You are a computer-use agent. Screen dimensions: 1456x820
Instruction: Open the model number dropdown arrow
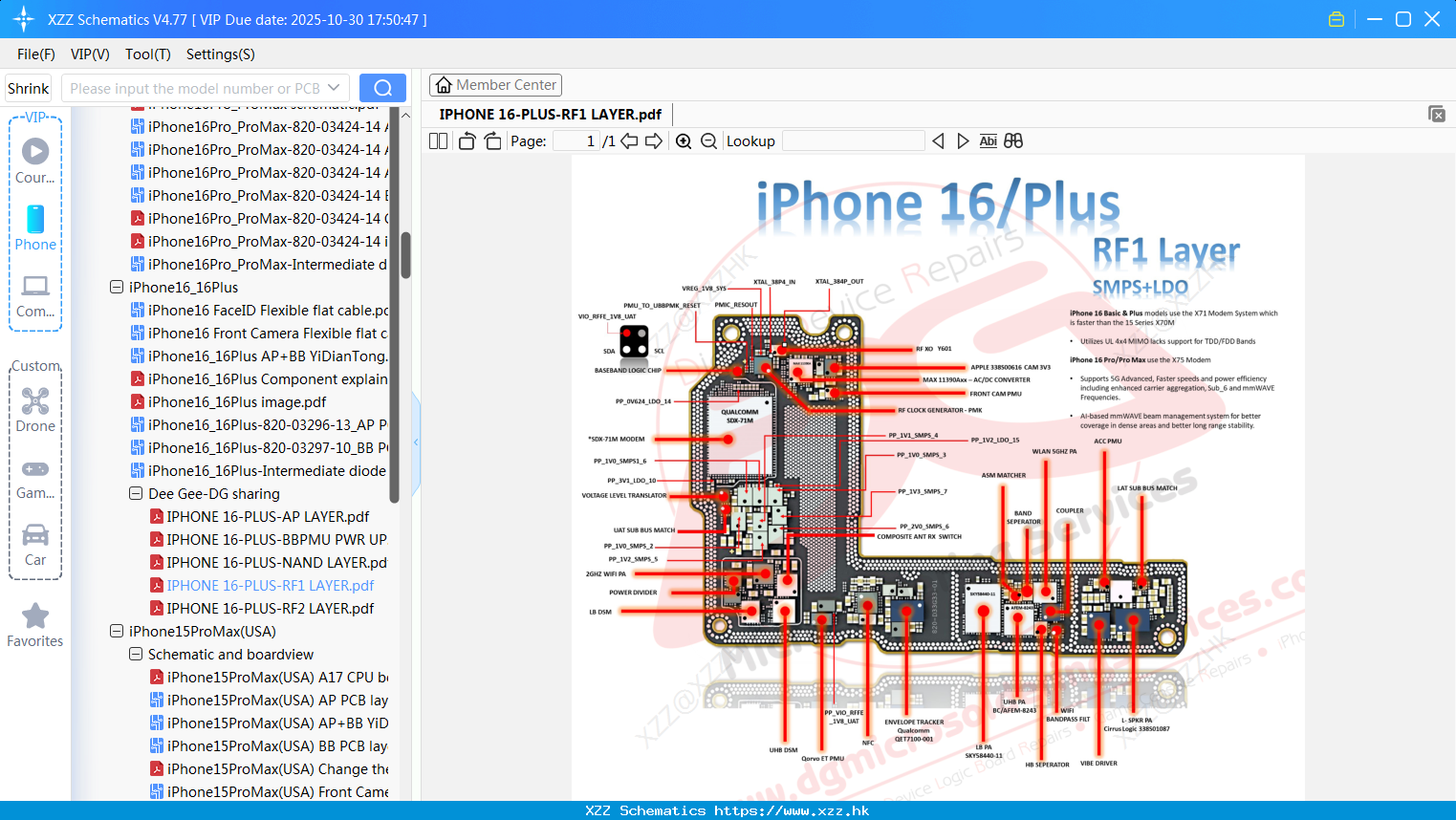[x=334, y=88]
